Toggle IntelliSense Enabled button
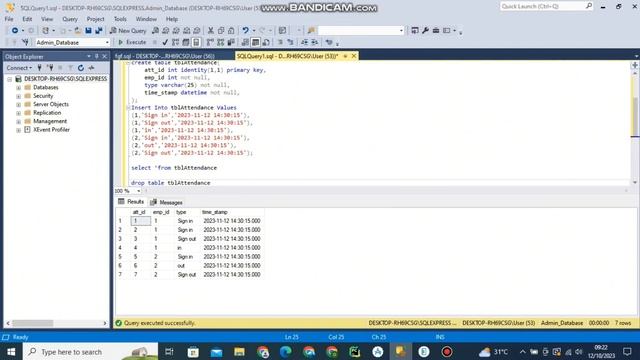The height and width of the screenshot is (360, 640). pyautogui.click(x=196, y=42)
